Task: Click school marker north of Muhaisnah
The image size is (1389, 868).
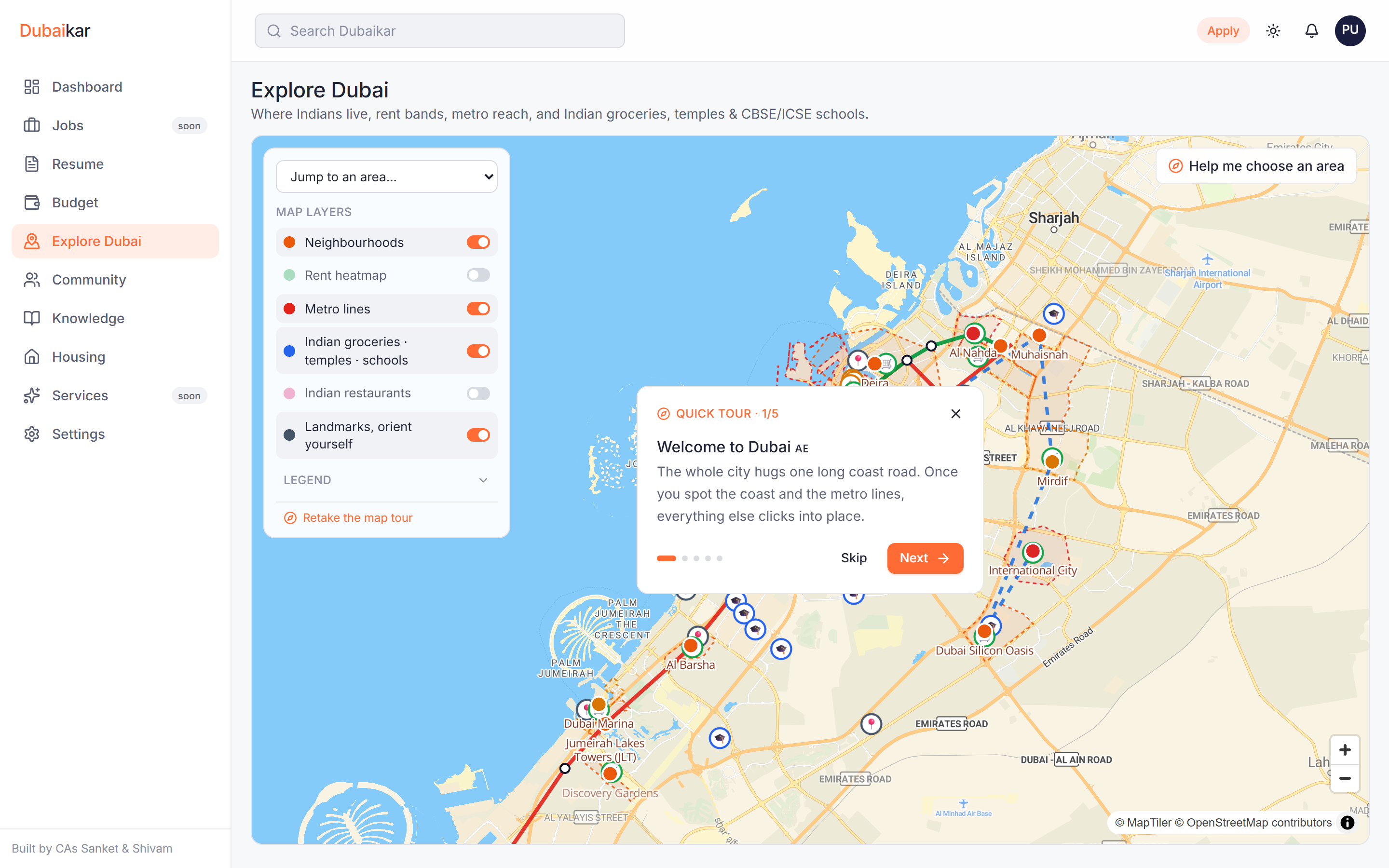Action: 1053,313
